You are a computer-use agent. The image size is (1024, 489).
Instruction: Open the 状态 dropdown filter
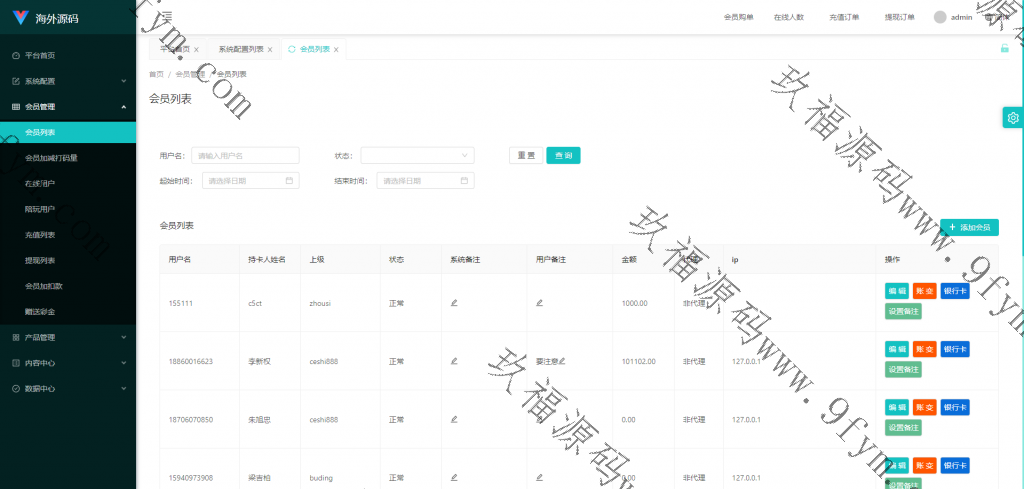(417, 155)
